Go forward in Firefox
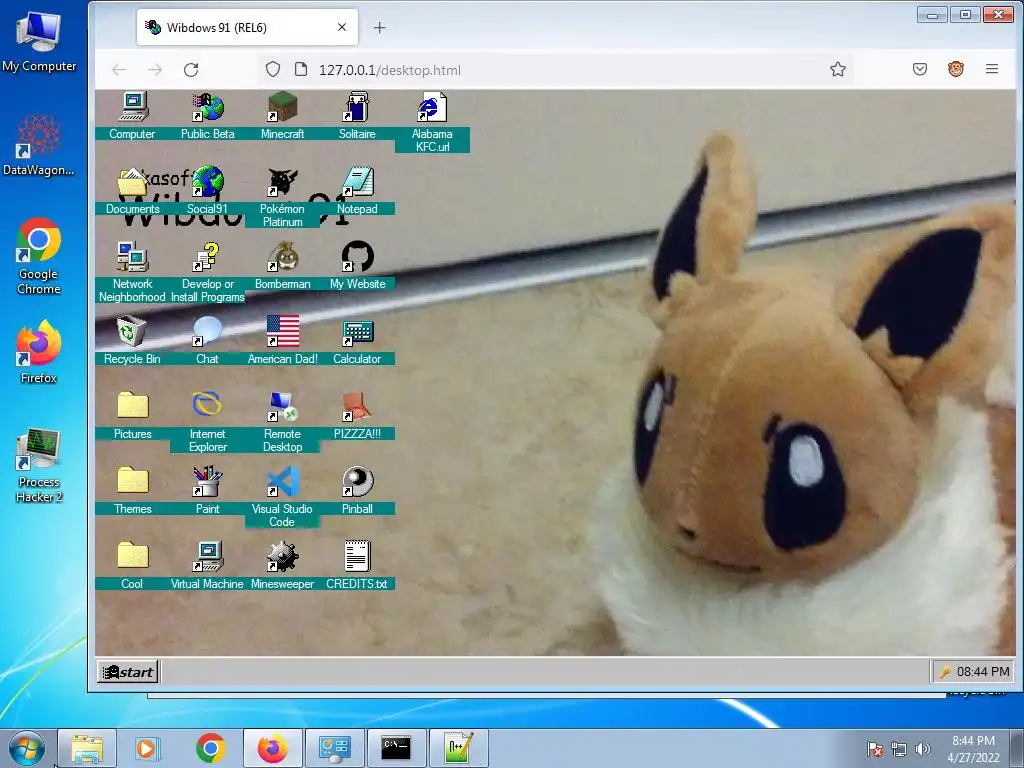This screenshot has height=768, width=1024. 155,69
